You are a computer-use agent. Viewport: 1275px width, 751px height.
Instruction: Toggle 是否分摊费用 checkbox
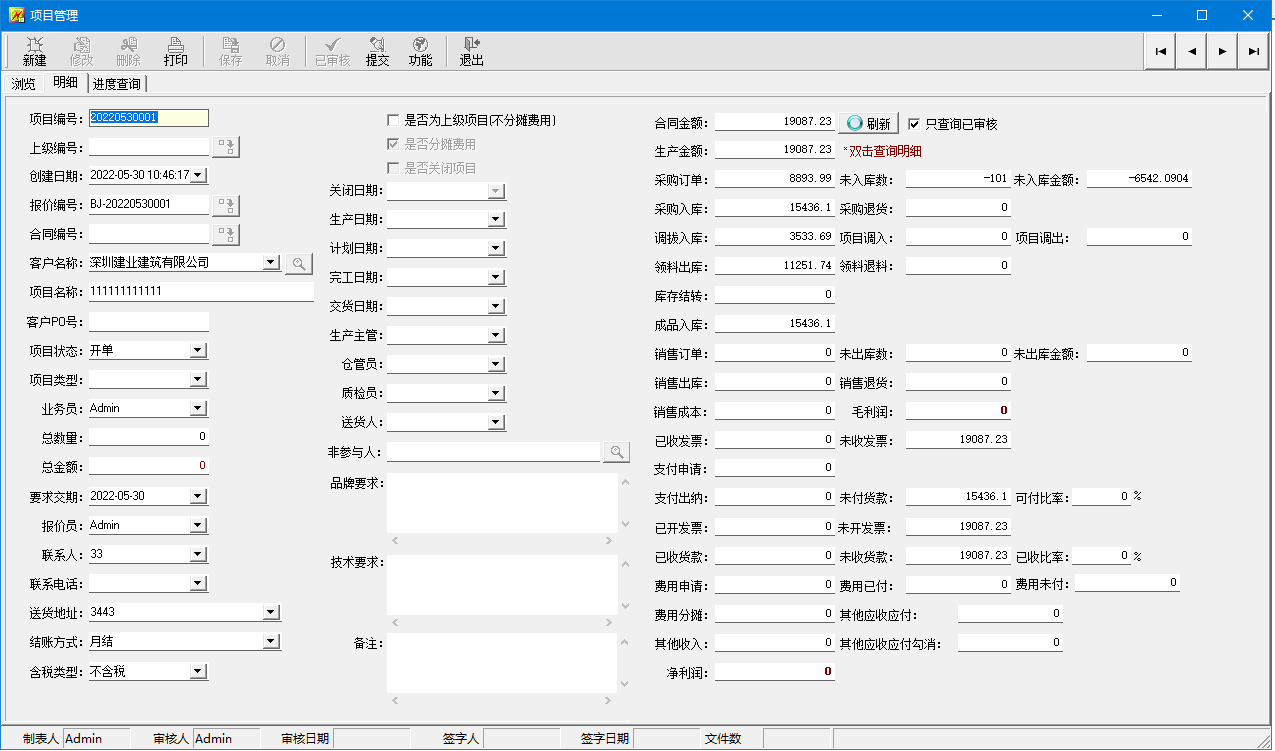coord(393,144)
